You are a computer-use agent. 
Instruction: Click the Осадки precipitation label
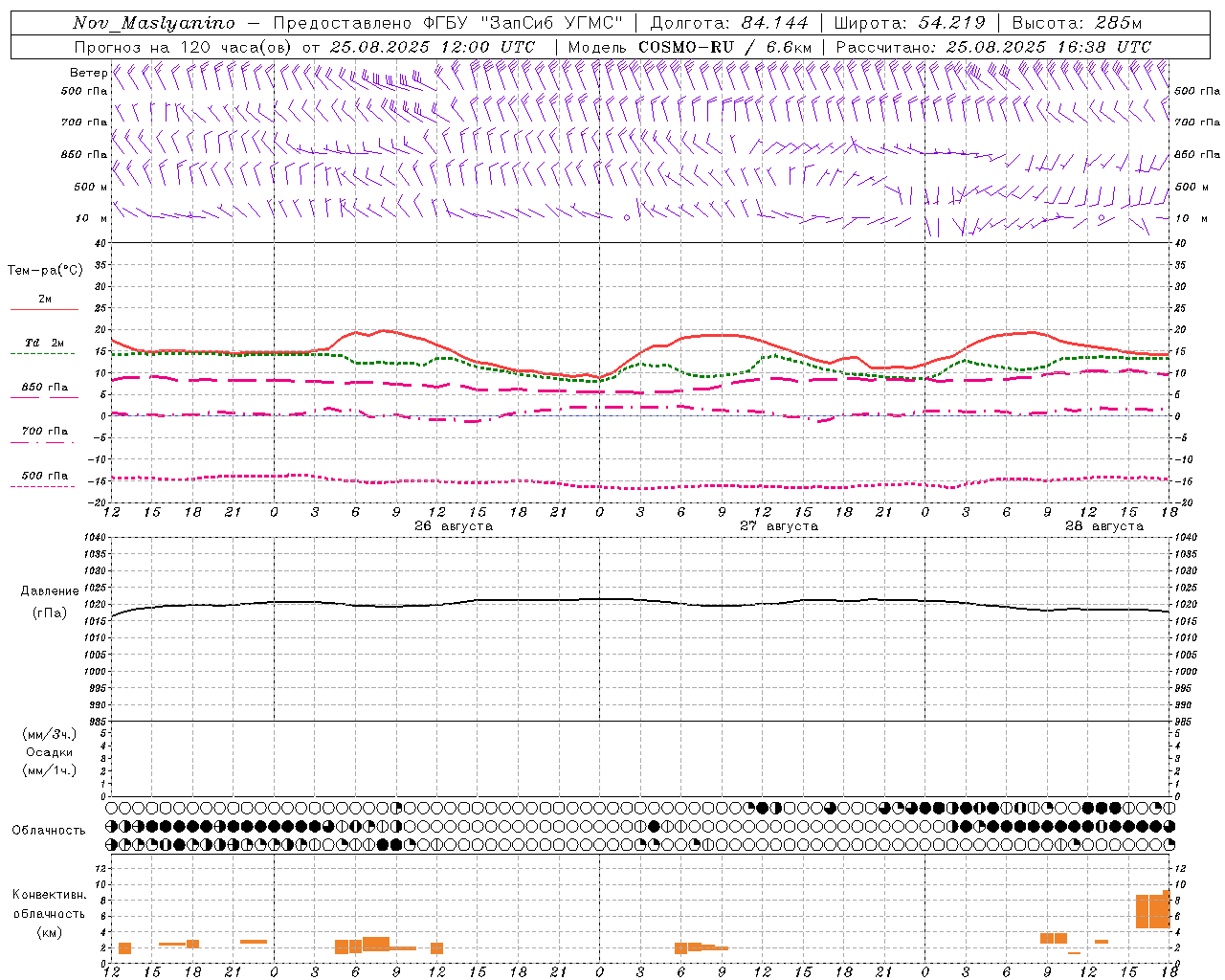[x=50, y=752]
